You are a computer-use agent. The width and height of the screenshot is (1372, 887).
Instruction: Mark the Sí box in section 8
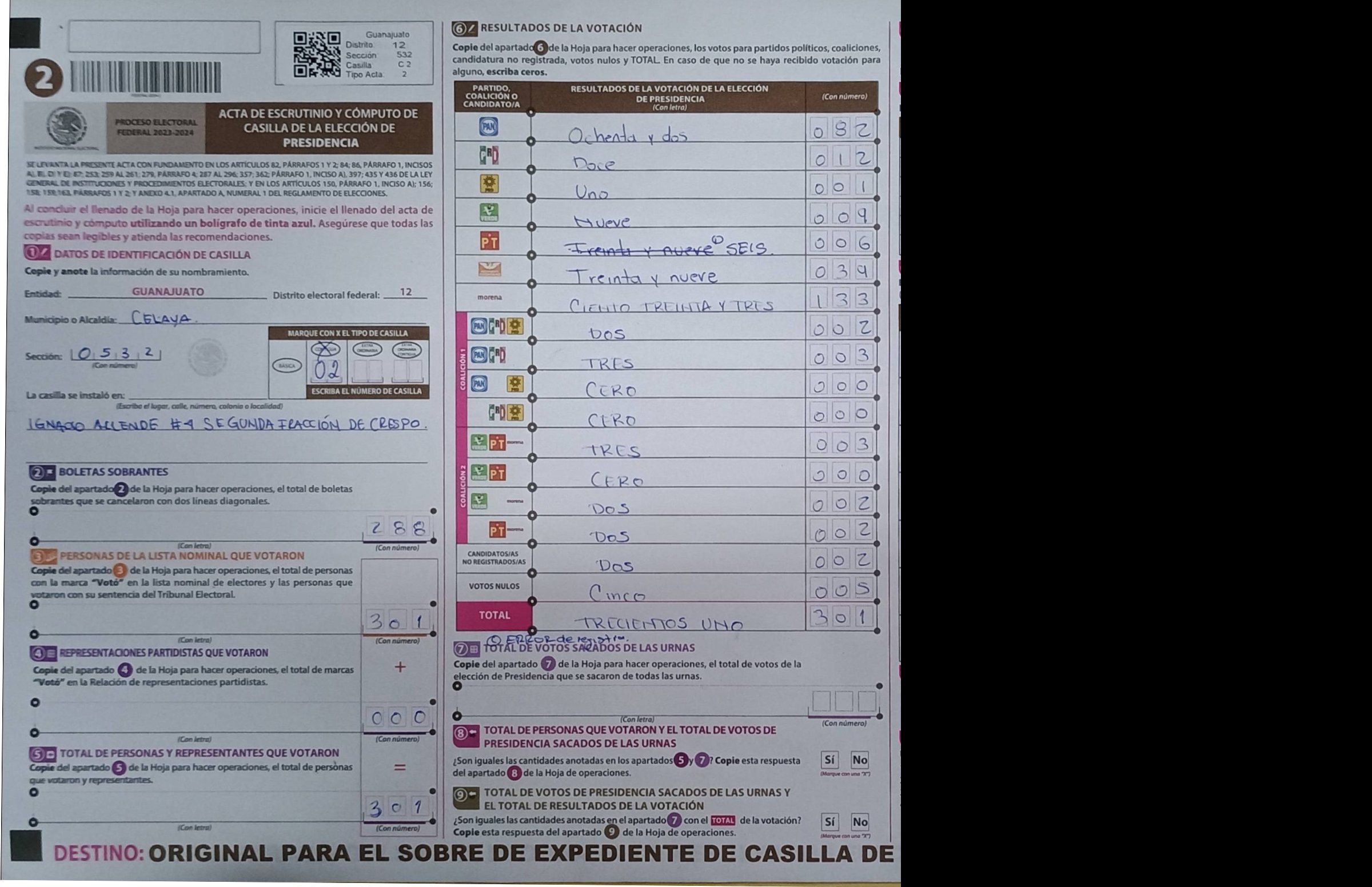point(829,760)
